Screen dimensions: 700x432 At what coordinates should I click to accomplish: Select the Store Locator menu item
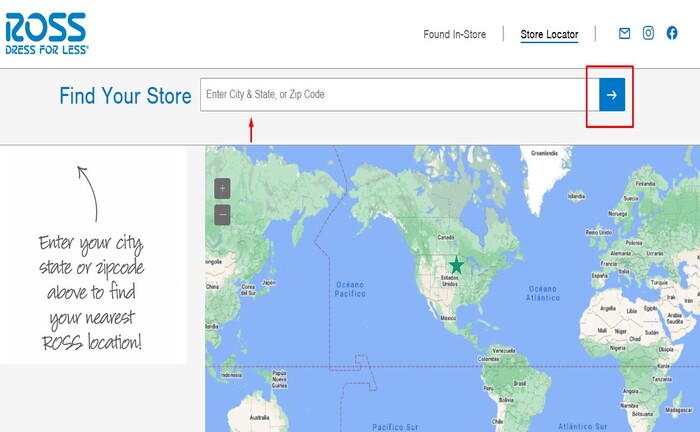549,34
